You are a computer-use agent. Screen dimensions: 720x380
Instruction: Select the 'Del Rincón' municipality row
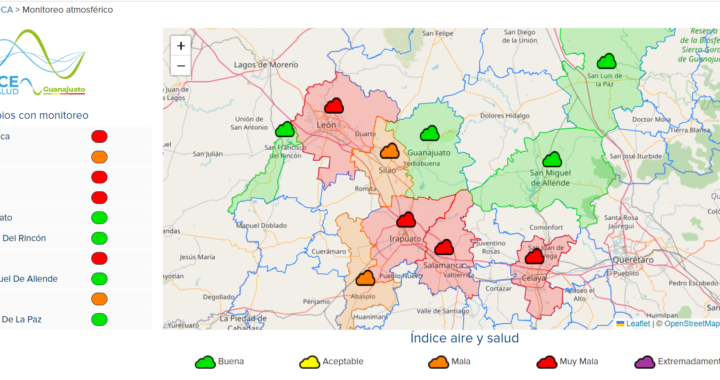click(75, 238)
